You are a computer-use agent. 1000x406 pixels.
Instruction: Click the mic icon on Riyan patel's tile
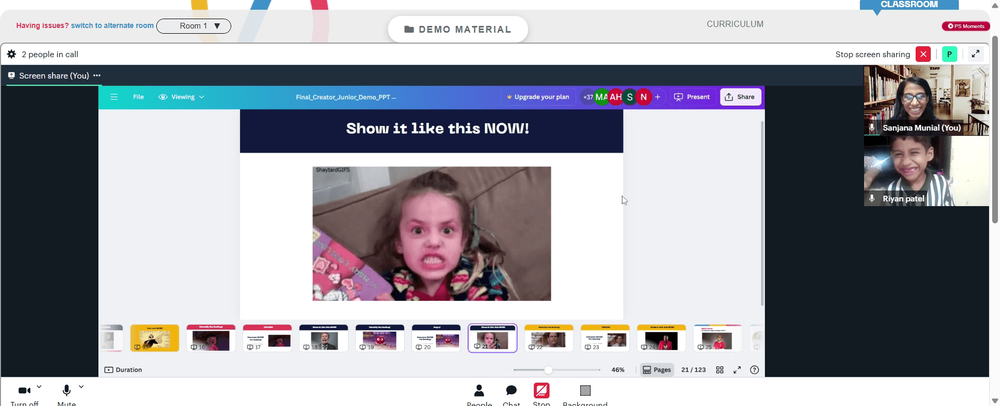(872, 198)
